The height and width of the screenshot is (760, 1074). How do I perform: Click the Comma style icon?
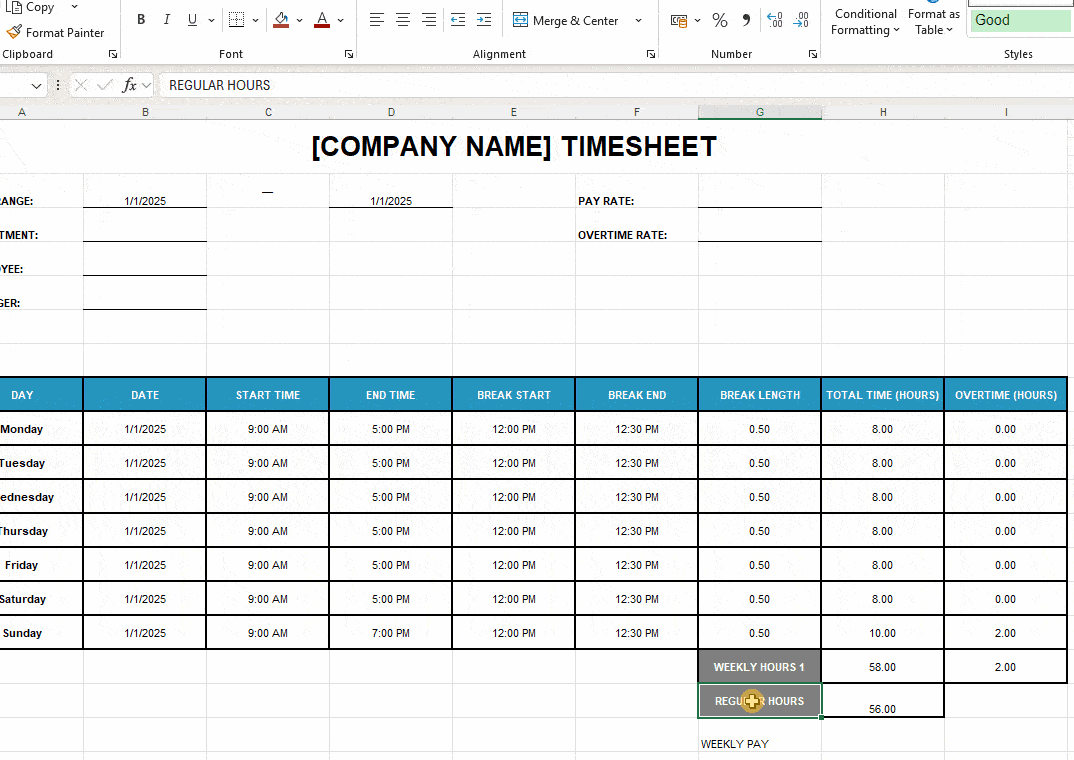point(747,19)
